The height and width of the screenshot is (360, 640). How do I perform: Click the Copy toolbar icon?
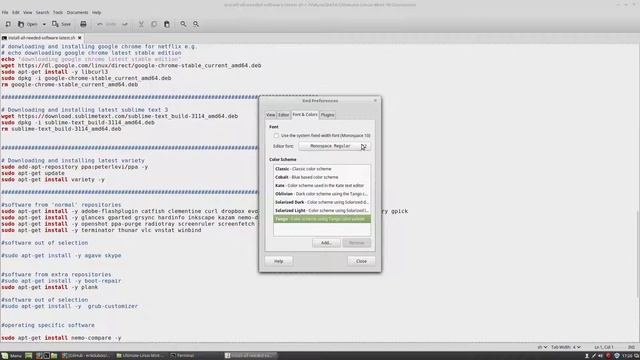coord(154,24)
